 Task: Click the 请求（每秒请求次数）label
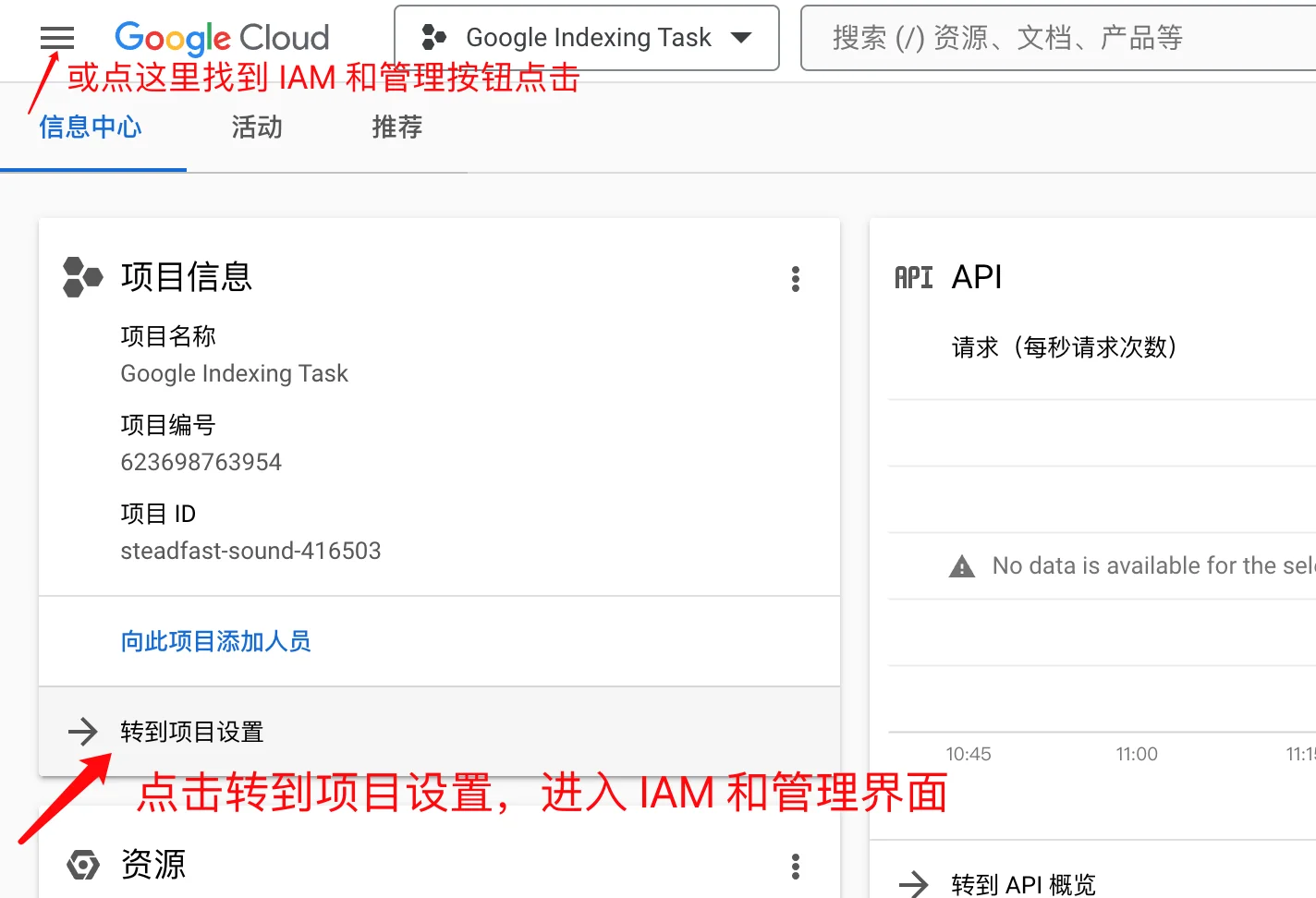pyautogui.click(x=1065, y=347)
